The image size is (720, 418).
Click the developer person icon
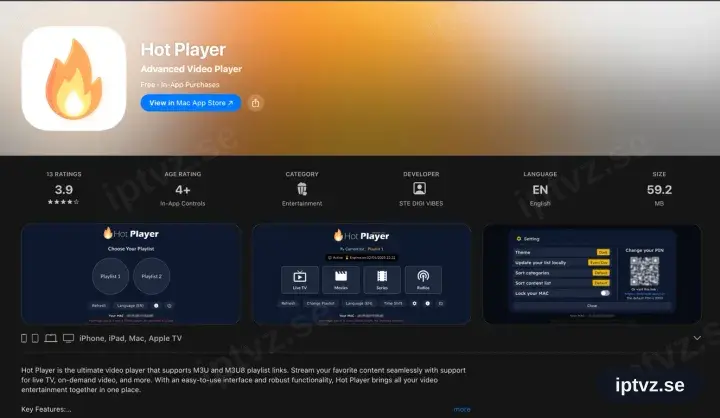420,188
